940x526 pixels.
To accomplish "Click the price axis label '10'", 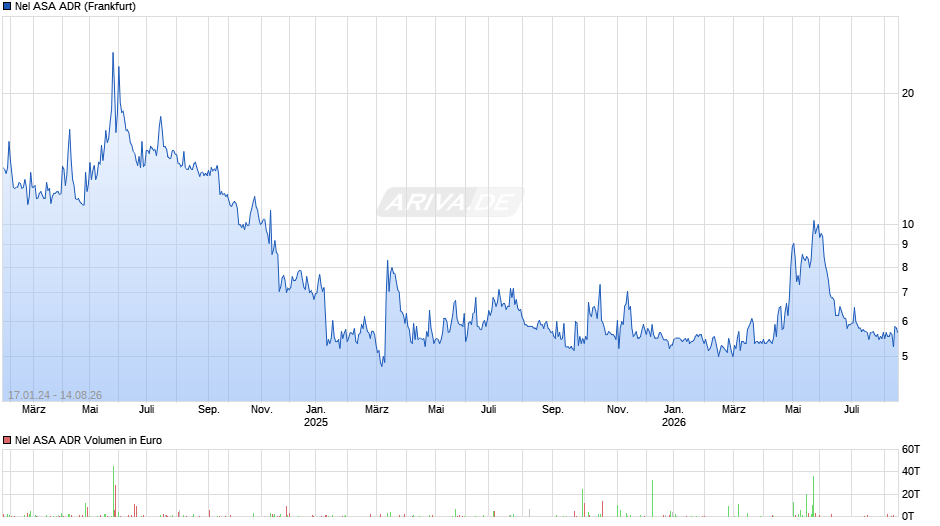I will (908, 224).
